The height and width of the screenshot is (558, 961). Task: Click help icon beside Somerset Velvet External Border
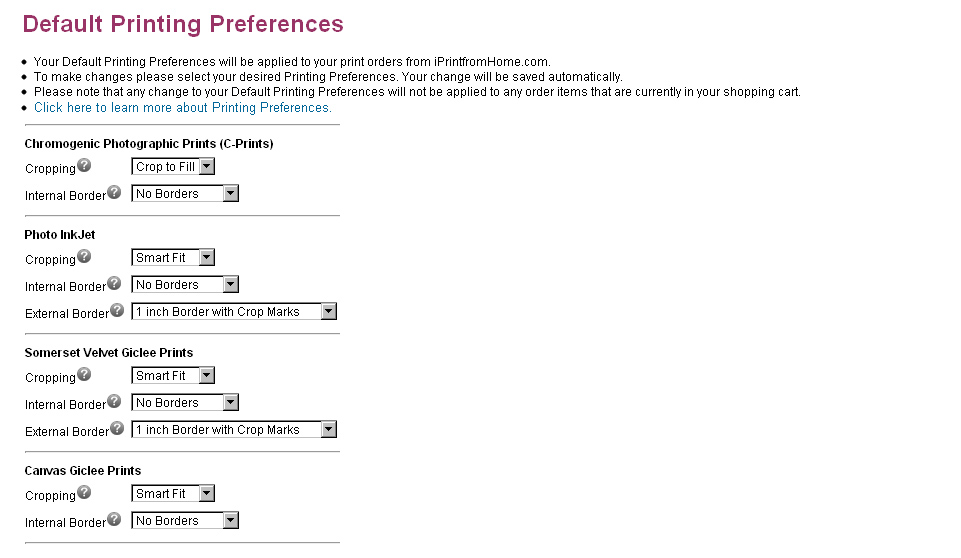(x=117, y=428)
